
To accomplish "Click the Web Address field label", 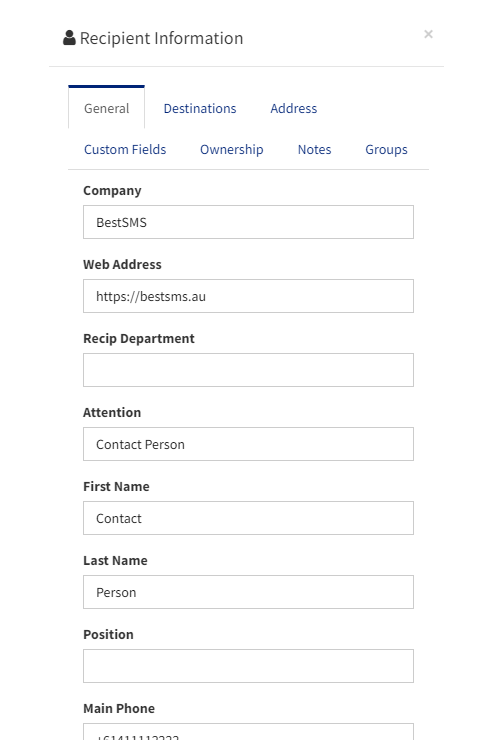I will click(122, 264).
